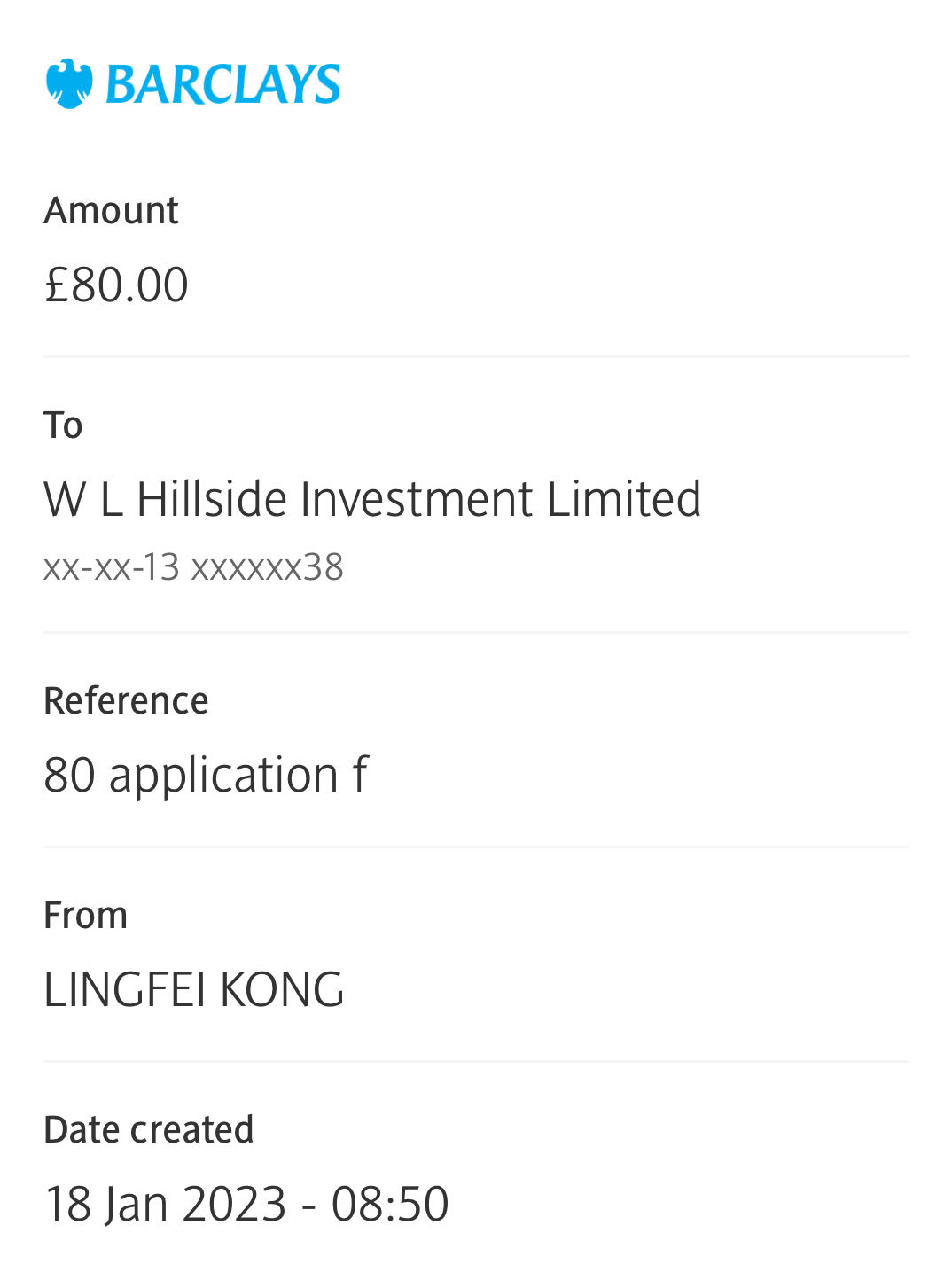Image resolution: width=952 pixels, height=1280 pixels.
Task: Click the To field label
Action: click(63, 425)
